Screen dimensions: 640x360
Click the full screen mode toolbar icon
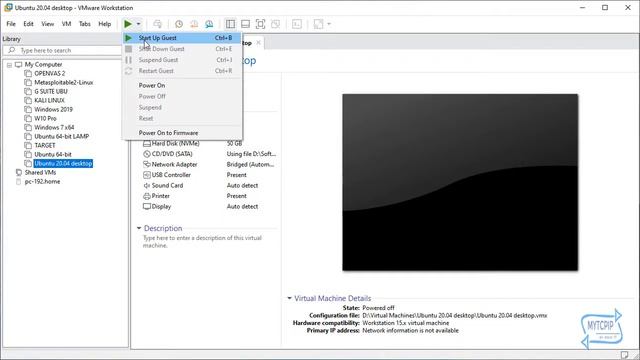pyautogui.click(x=260, y=24)
